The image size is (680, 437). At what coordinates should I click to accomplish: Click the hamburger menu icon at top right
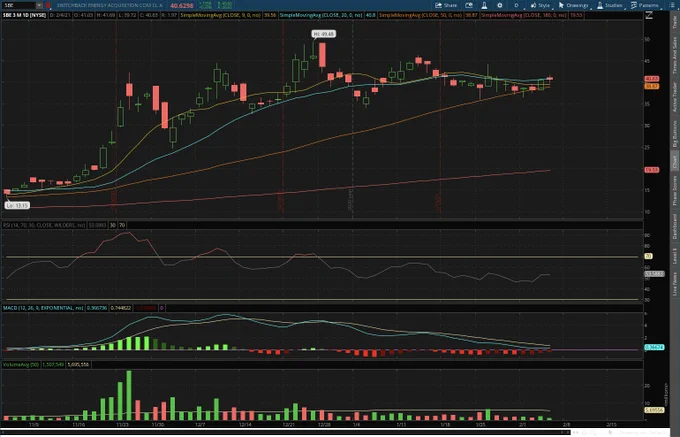coord(673,5)
